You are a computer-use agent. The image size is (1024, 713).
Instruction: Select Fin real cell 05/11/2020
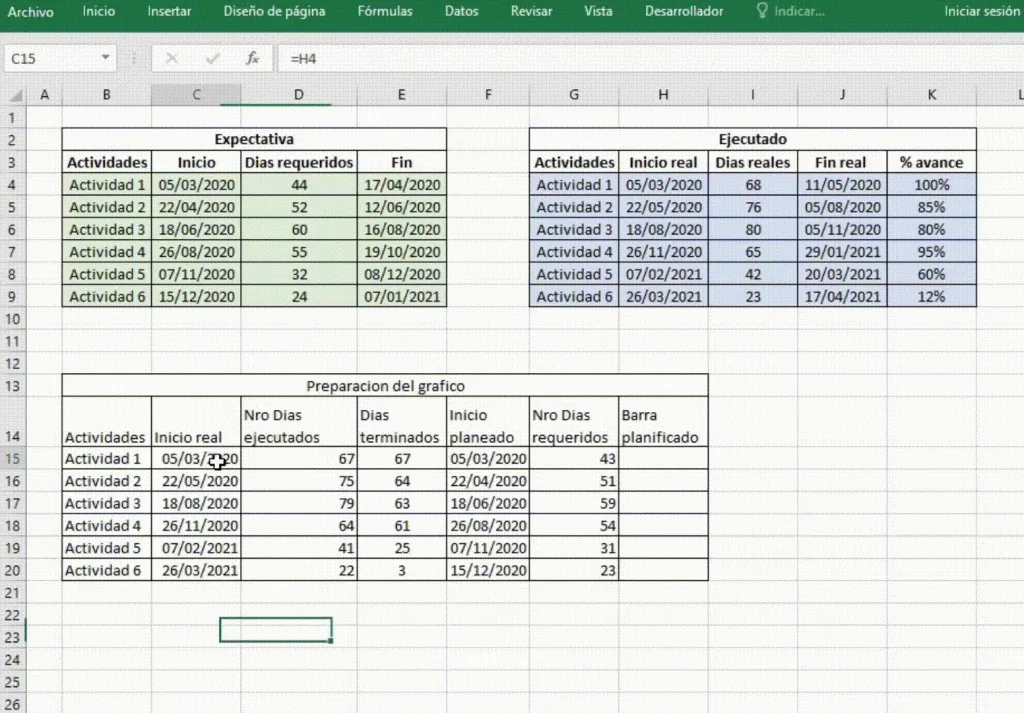[842, 229]
